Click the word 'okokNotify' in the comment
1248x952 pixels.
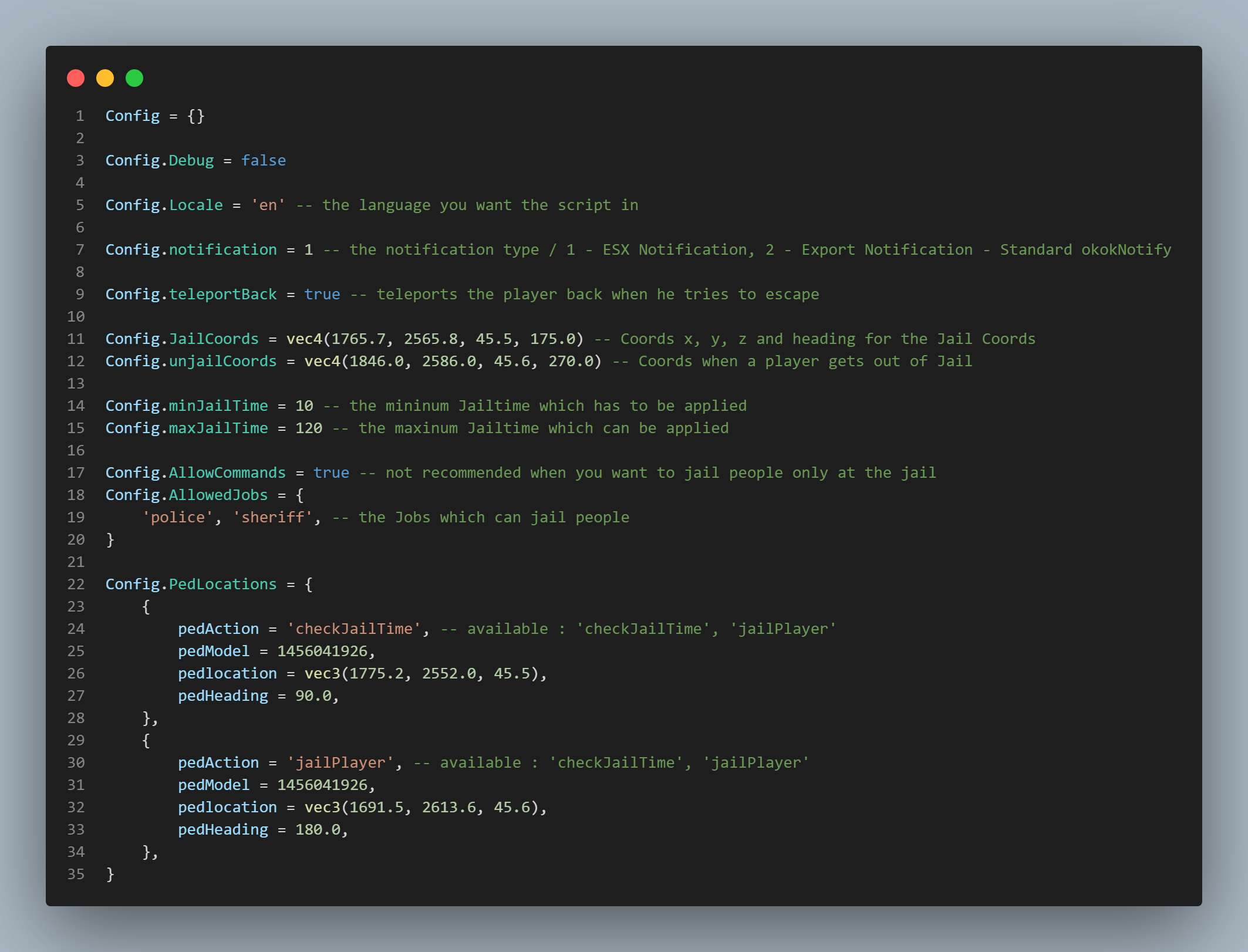pyautogui.click(x=1126, y=250)
